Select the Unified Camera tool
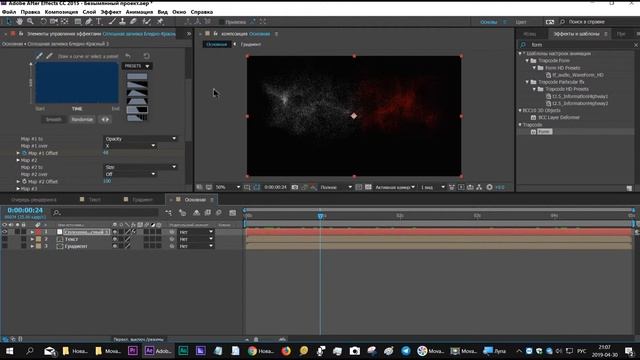Viewport: 640px width, 360px height. pyautogui.click(x=54, y=22)
